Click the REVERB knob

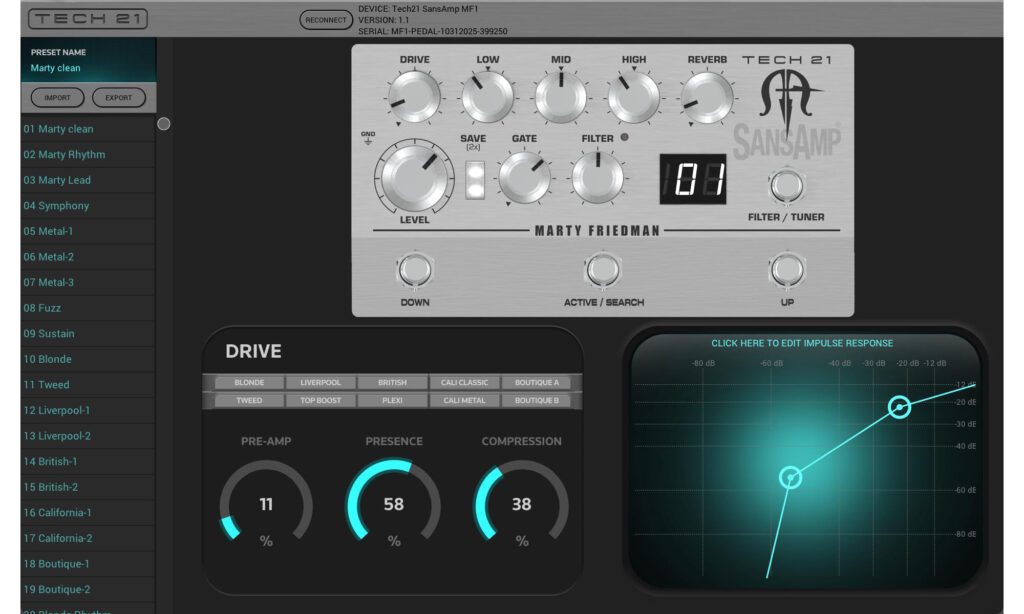[x=707, y=97]
